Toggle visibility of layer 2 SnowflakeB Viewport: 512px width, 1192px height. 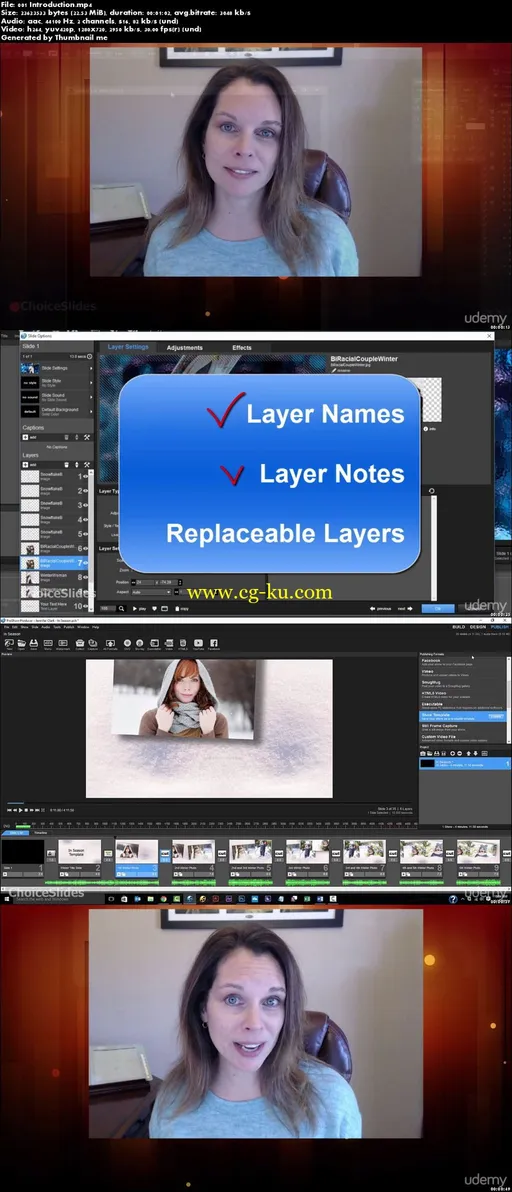87,491
